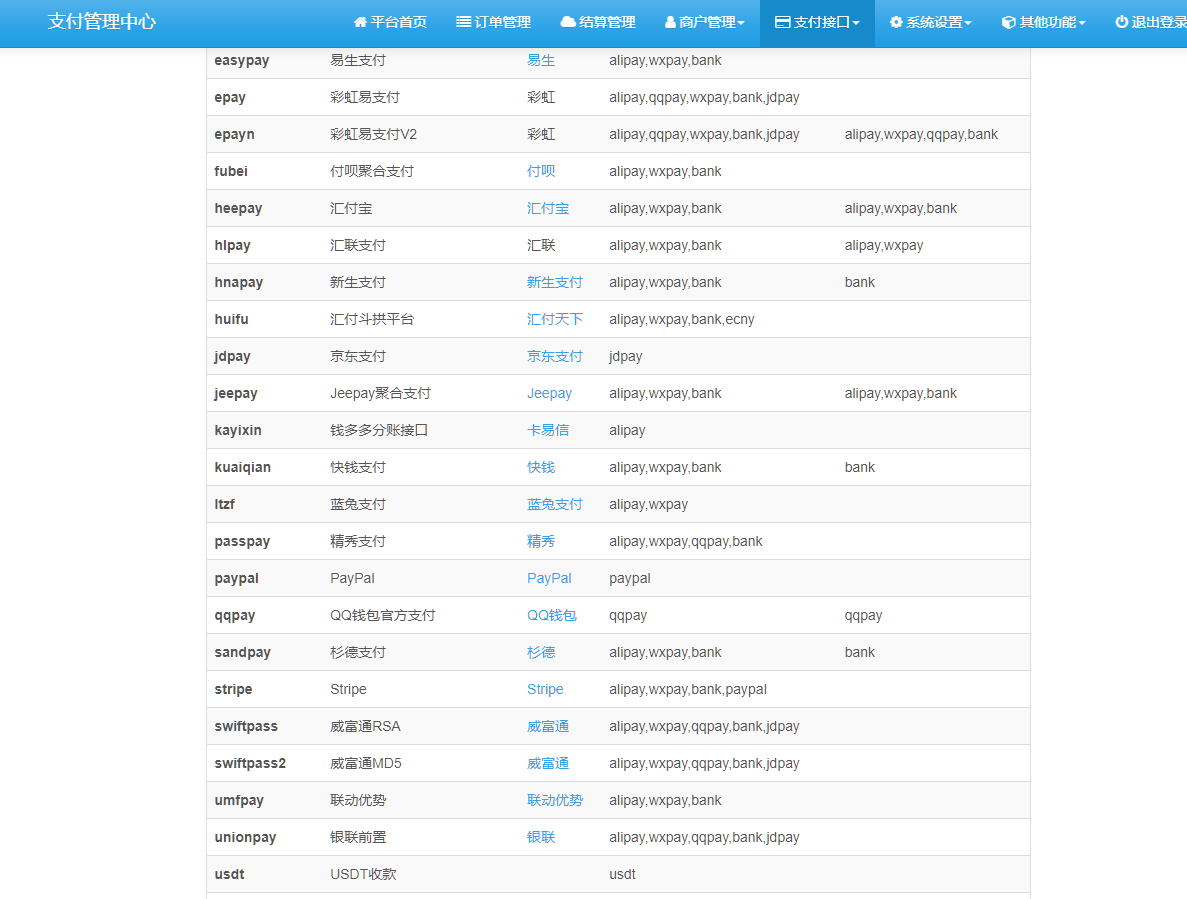Image resolution: width=1187 pixels, height=899 pixels.
Task: Click the cloud icon beside 结算管理
Action: click(x=568, y=23)
